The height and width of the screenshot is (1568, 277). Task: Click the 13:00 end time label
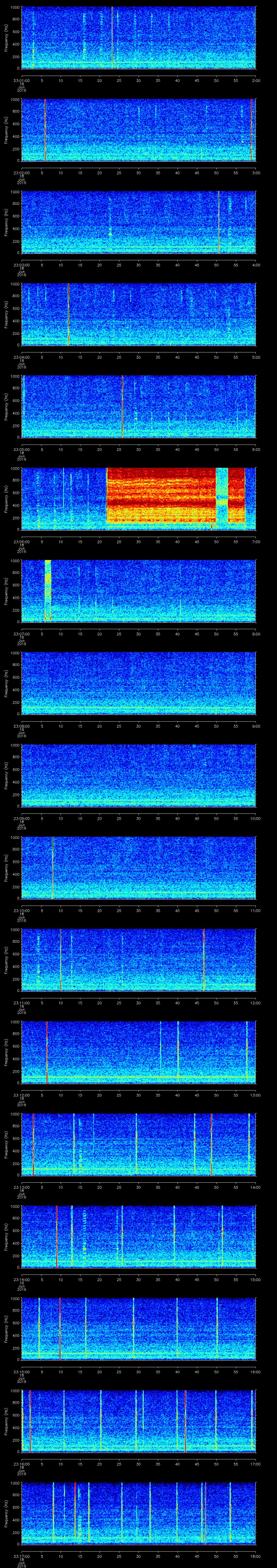coord(256,1095)
